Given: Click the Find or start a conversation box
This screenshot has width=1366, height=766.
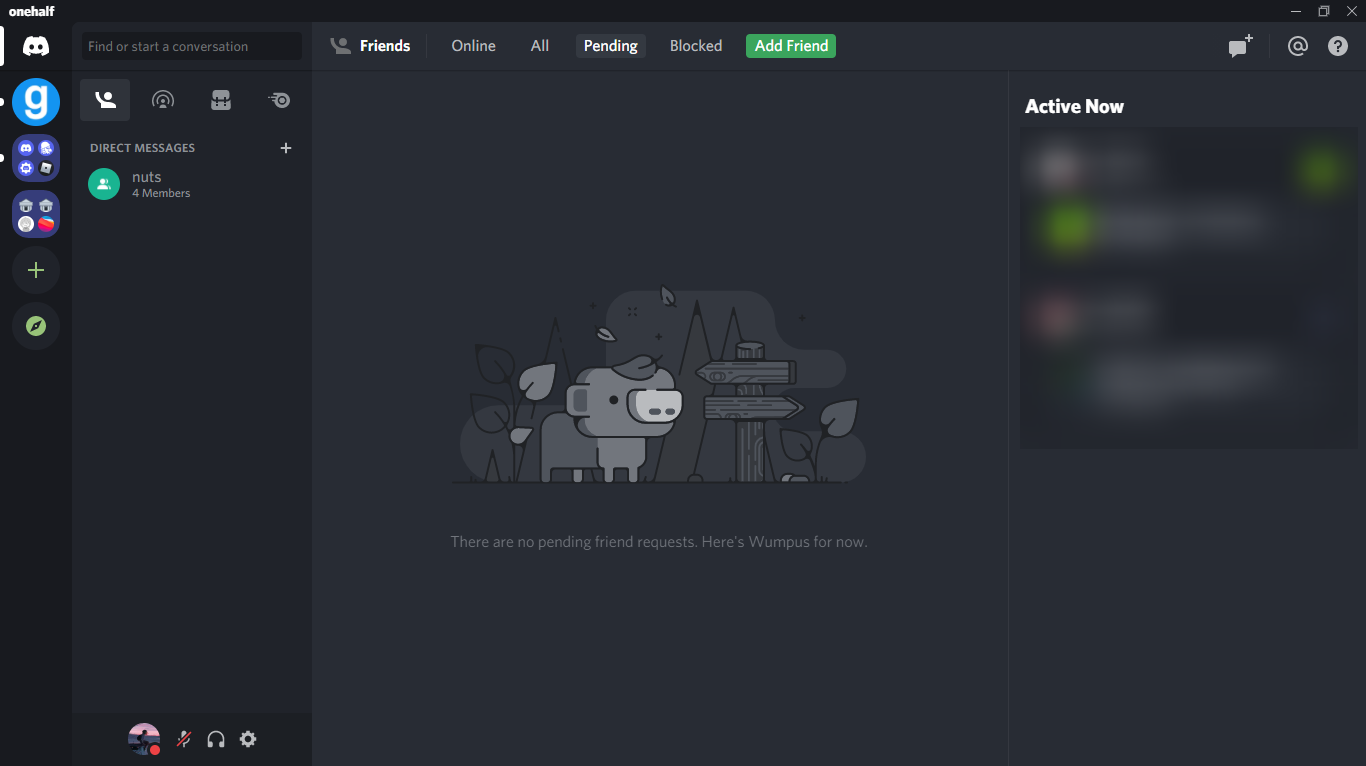Looking at the screenshot, I should pos(192,46).
